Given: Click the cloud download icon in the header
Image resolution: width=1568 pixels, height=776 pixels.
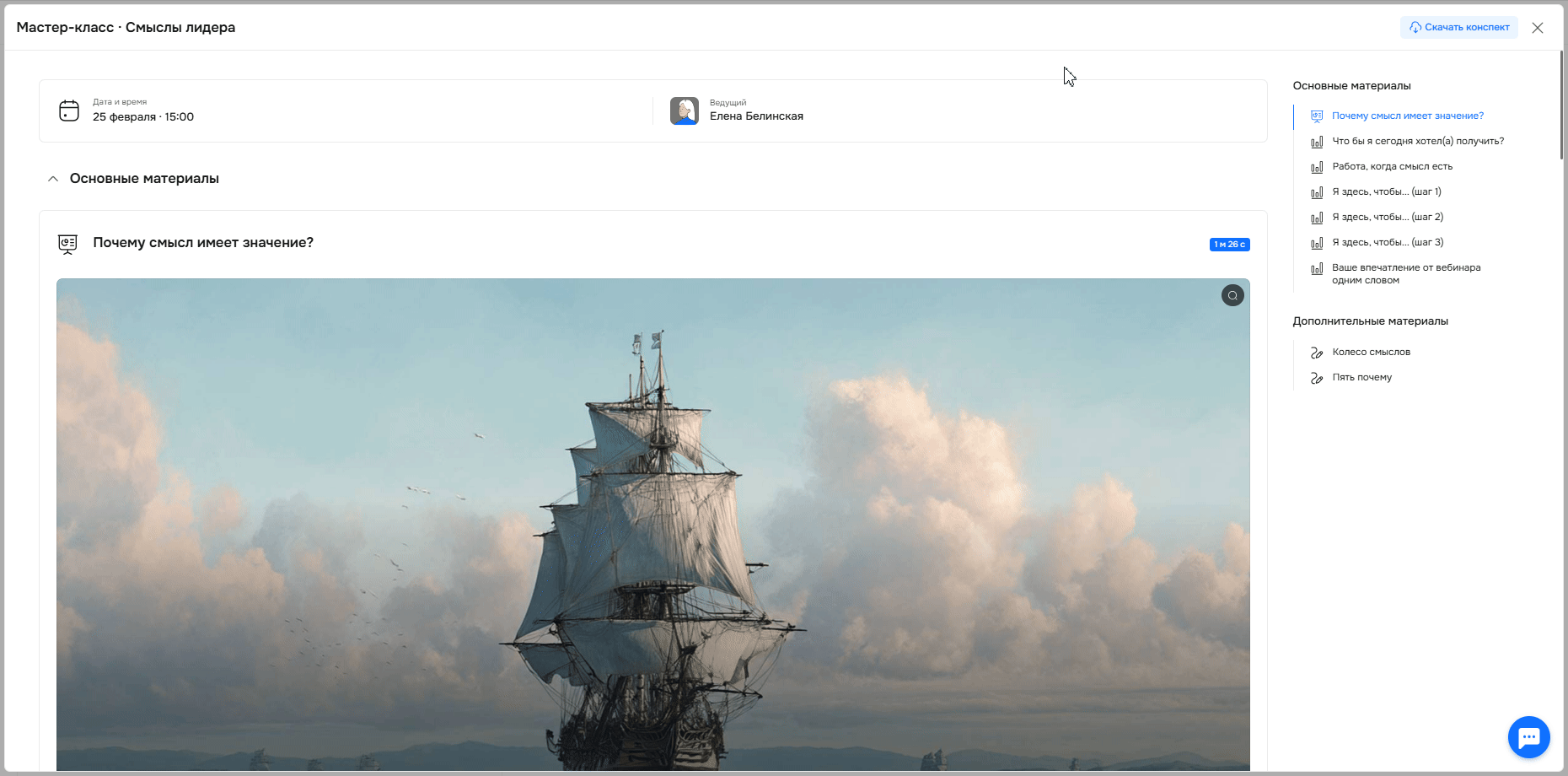Looking at the screenshot, I should coord(1415,28).
